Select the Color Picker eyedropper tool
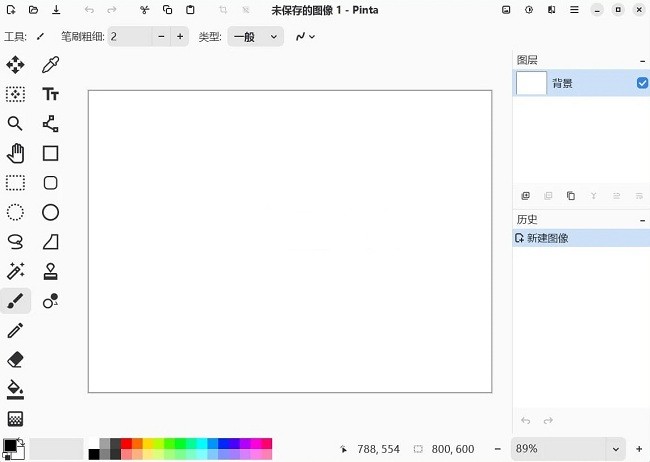Image resolution: width=650 pixels, height=462 pixels. (51, 65)
